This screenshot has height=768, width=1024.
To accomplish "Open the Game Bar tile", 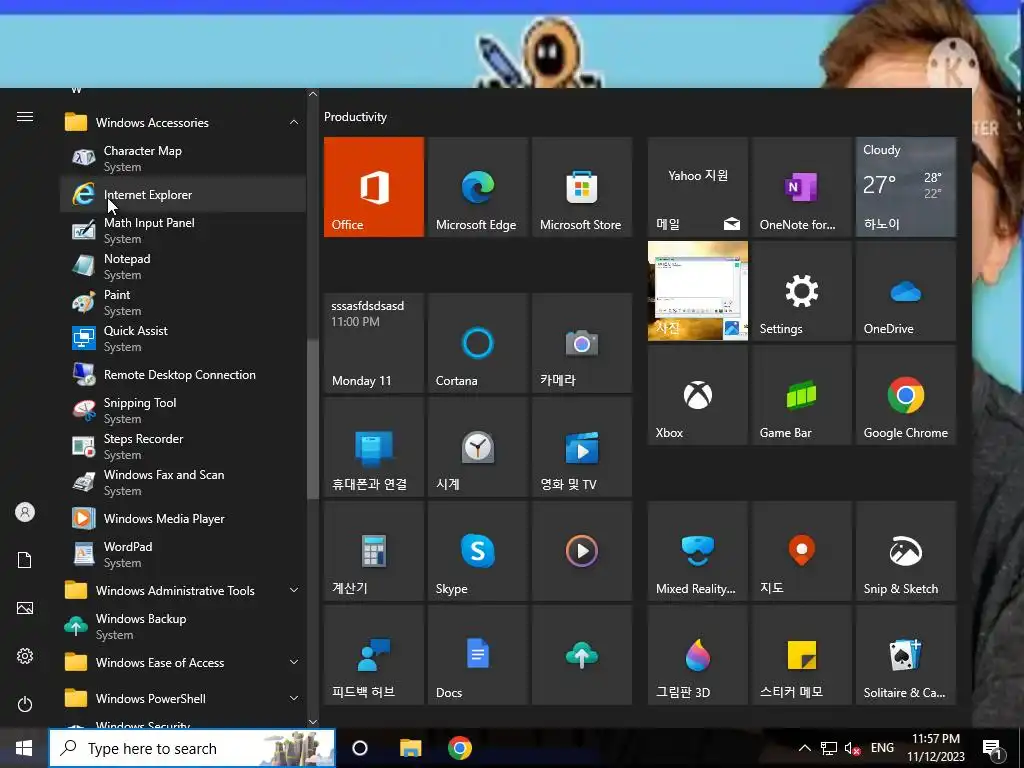I will click(801, 395).
